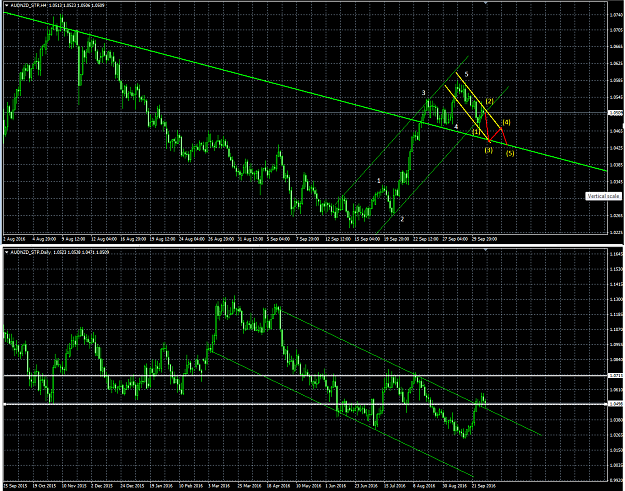
Task: Open the Daily chart title dropdown triangle
Action: (6, 252)
